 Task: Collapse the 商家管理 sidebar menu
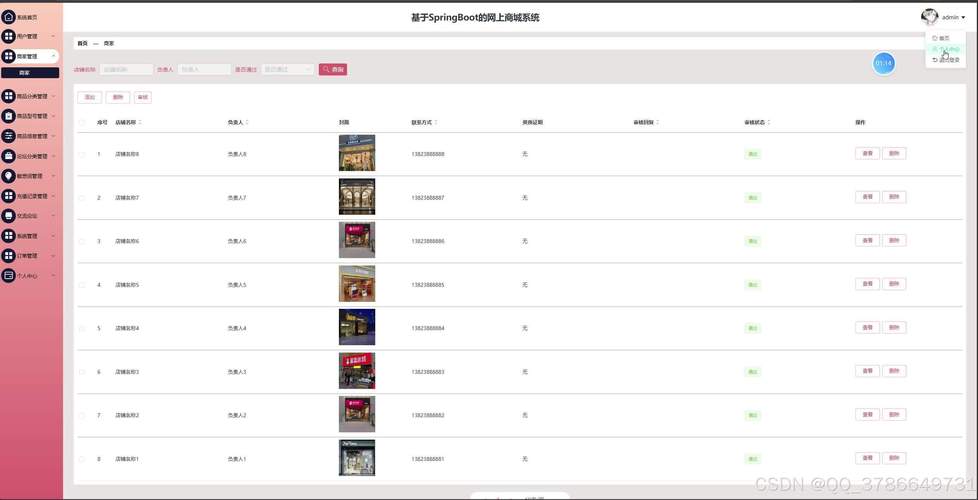(x=53, y=56)
